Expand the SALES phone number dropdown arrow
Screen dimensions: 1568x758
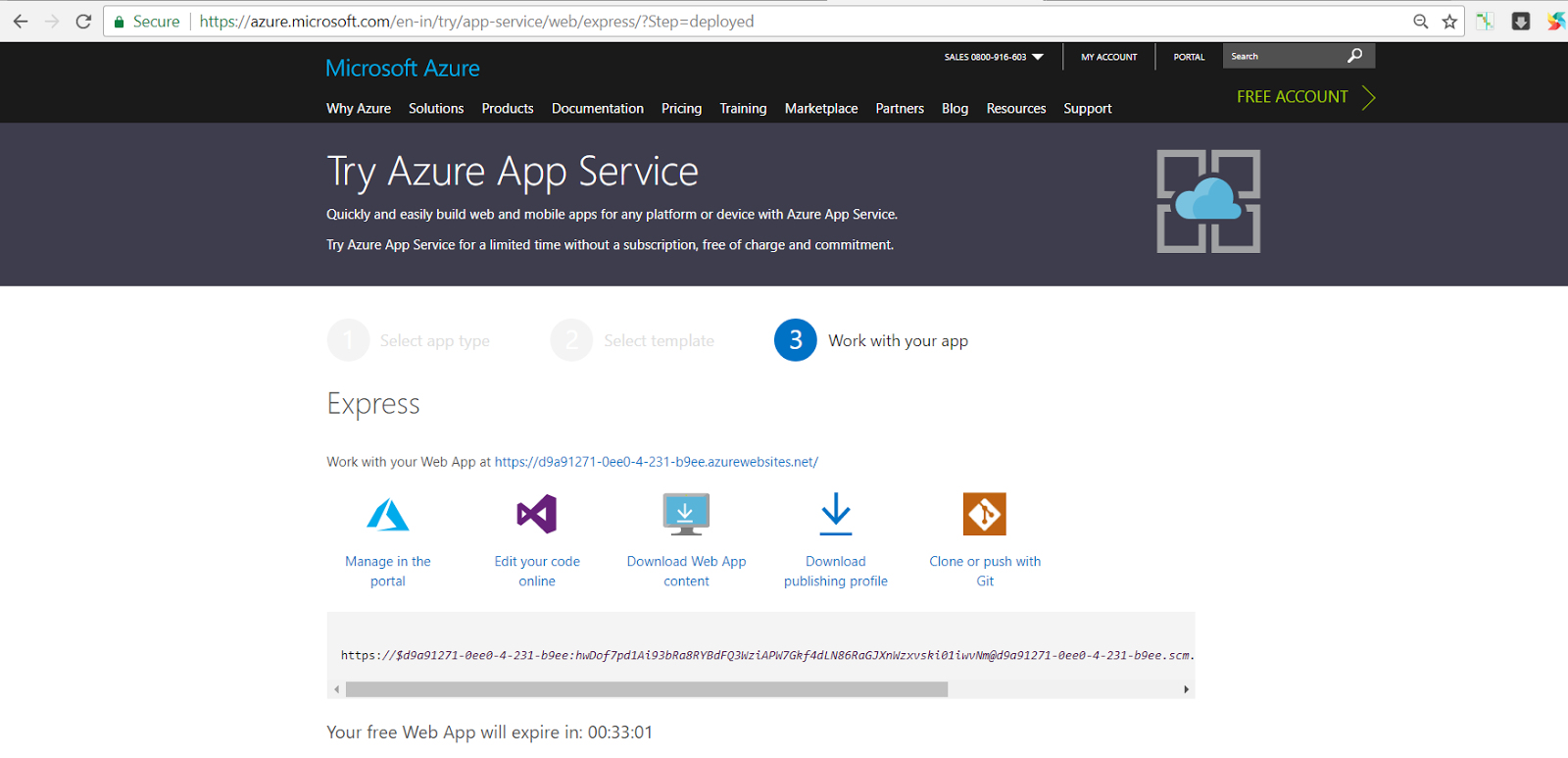coord(1038,57)
